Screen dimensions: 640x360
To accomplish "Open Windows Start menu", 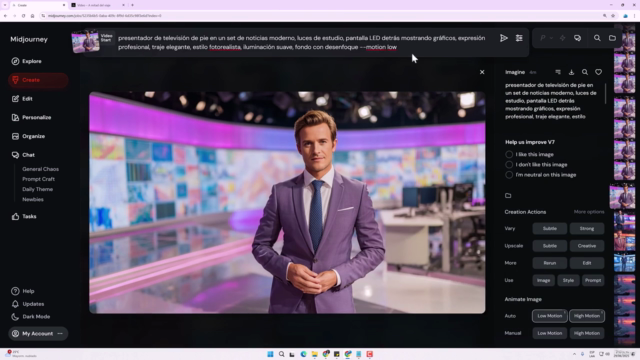I will tap(270, 354).
